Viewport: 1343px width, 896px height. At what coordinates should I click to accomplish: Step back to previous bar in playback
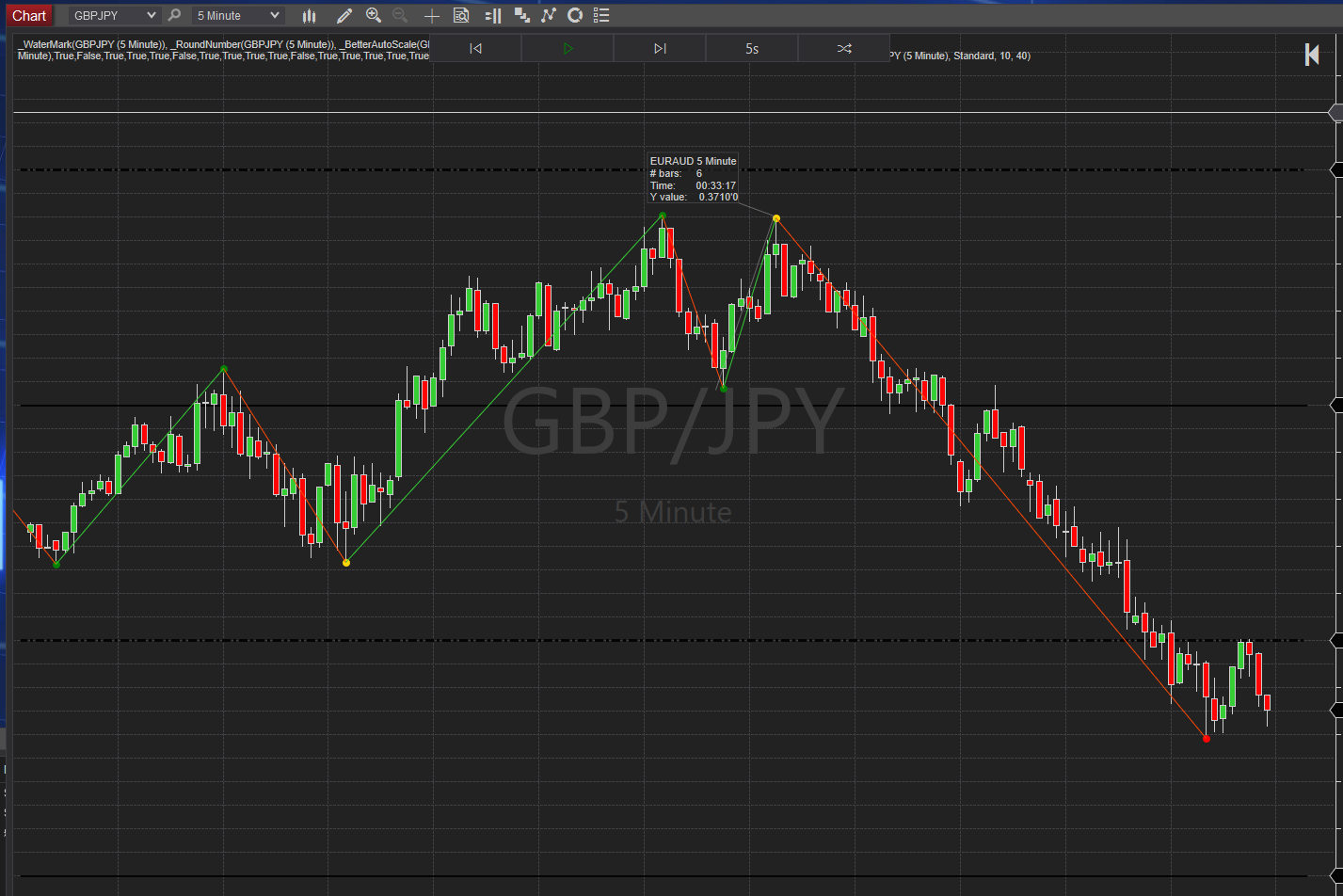point(475,48)
